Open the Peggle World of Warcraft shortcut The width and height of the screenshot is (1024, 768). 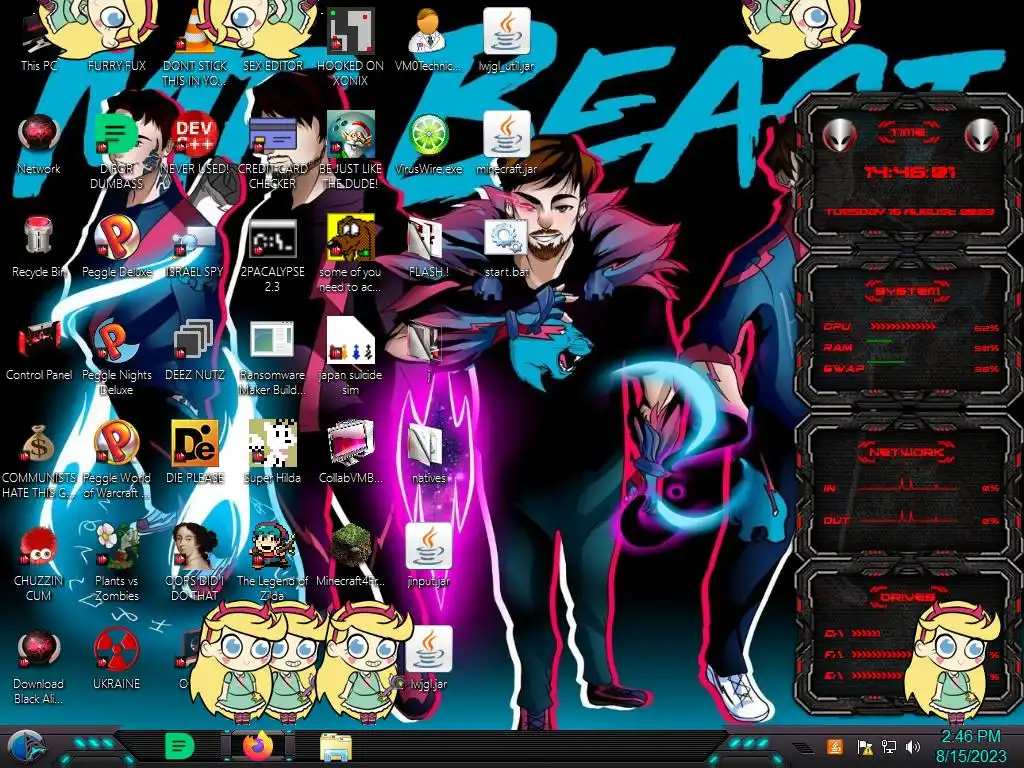[116, 460]
